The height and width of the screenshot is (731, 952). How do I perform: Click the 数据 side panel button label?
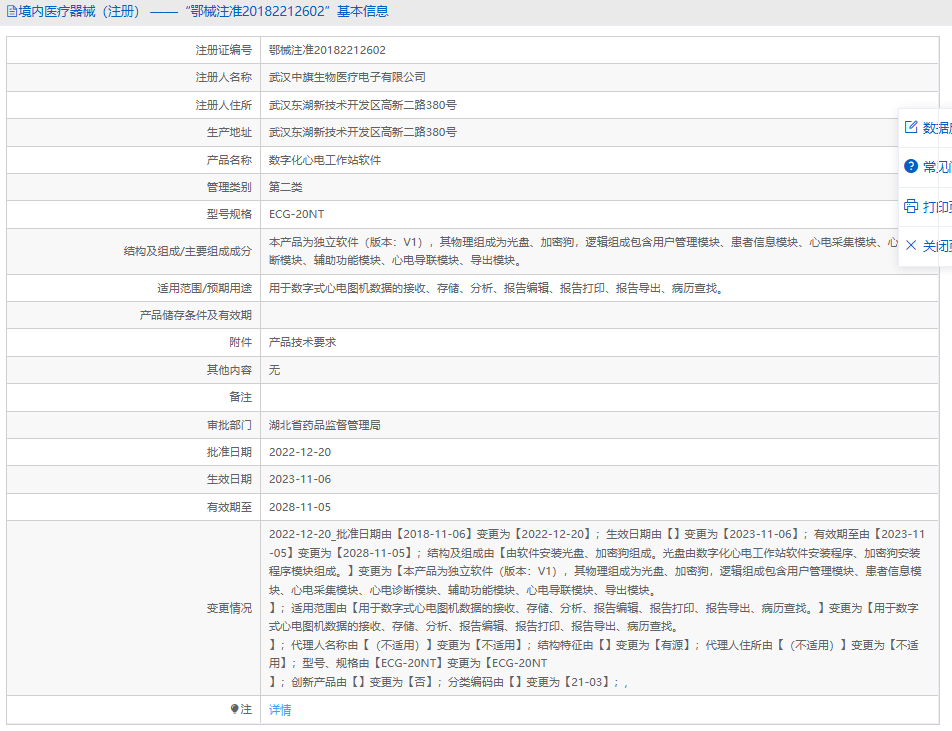tap(937, 128)
